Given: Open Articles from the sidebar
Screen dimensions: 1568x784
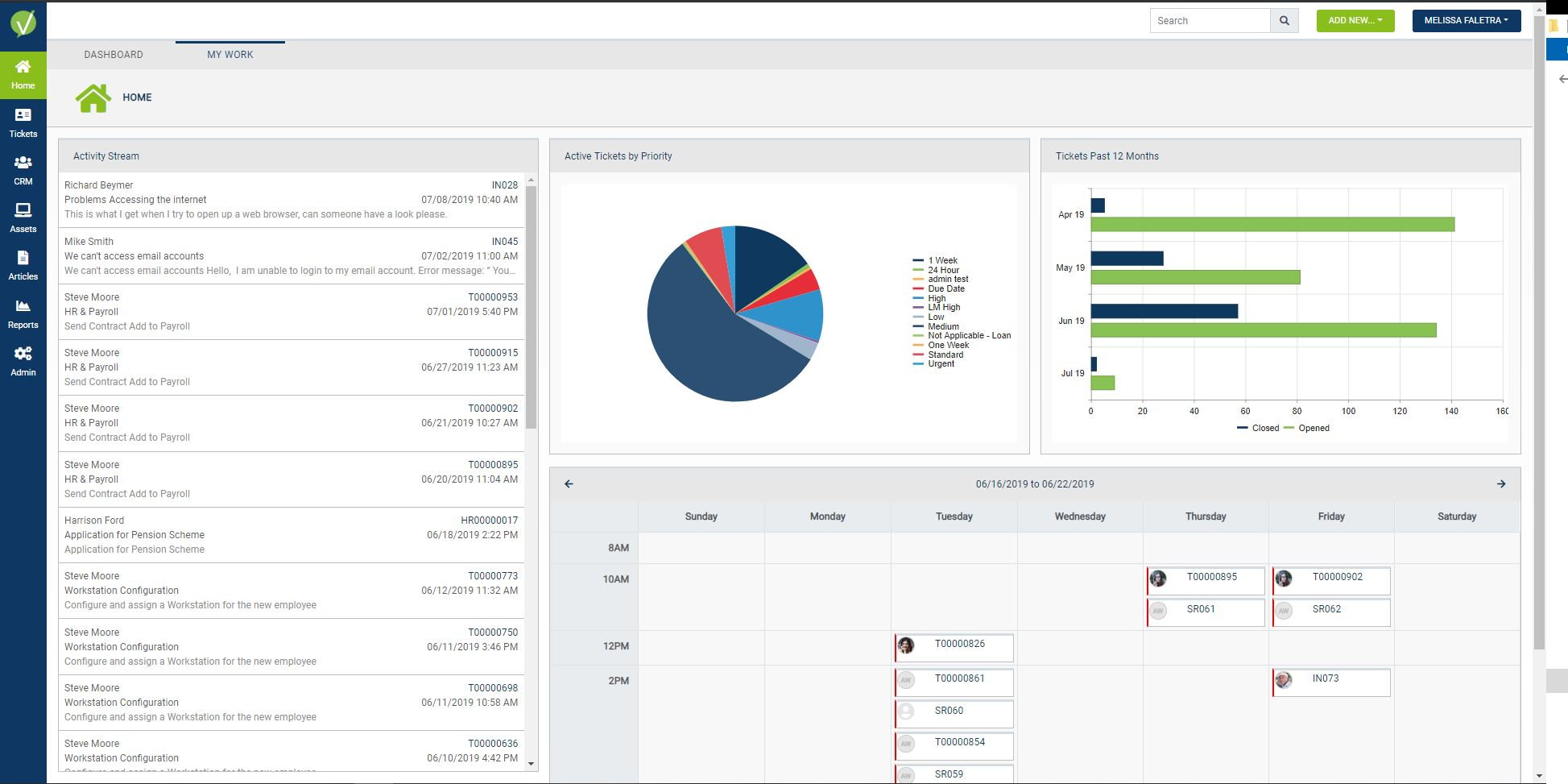Looking at the screenshot, I should [x=23, y=266].
